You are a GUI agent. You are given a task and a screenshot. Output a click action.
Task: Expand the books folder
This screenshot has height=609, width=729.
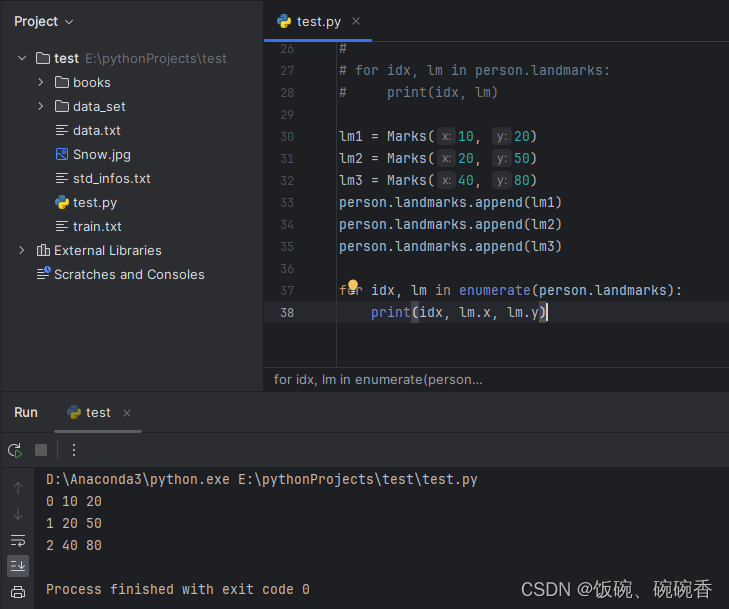[40, 82]
